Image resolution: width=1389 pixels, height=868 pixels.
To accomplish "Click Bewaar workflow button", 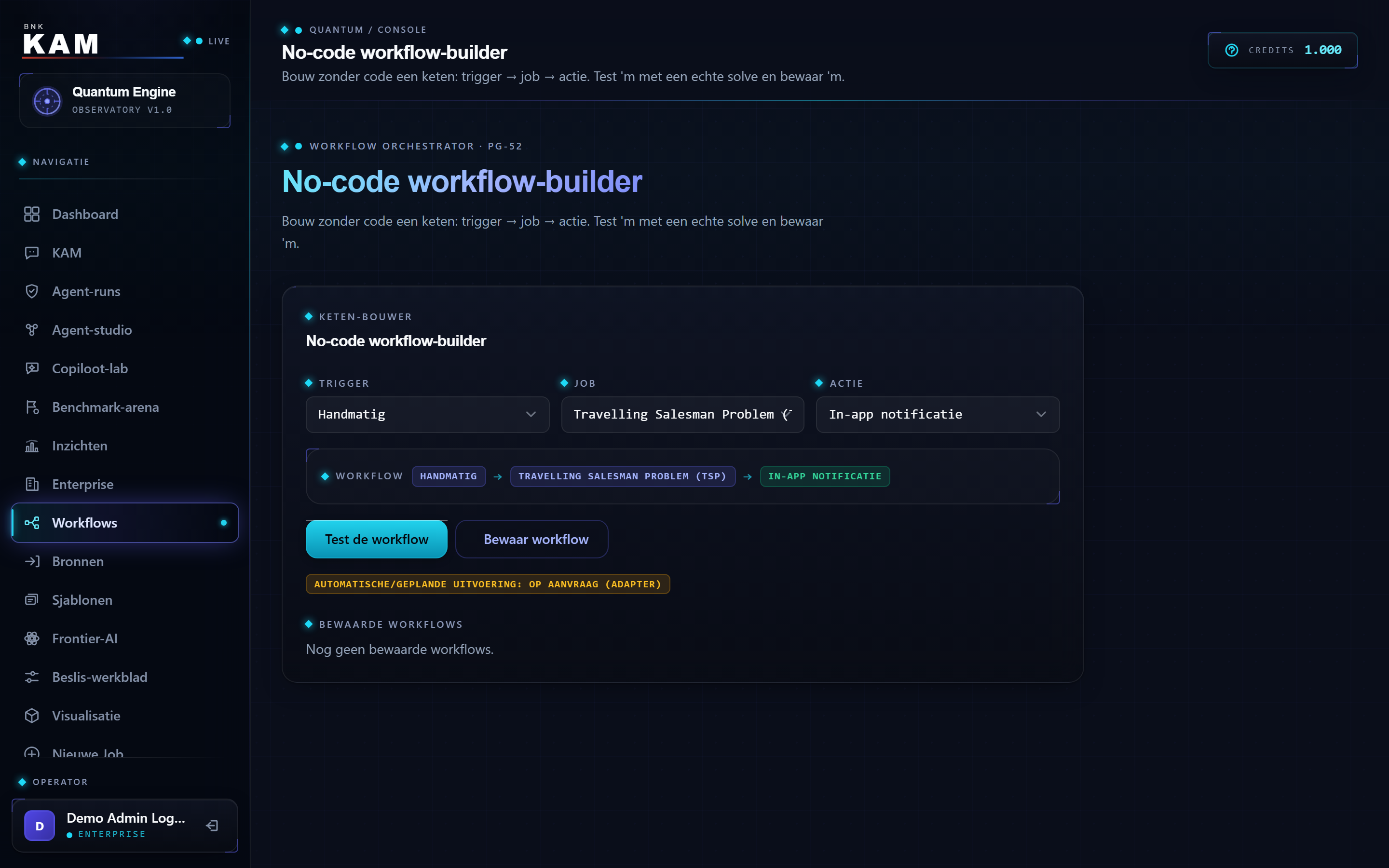I will pyautogui.click(x=531, y=539).
